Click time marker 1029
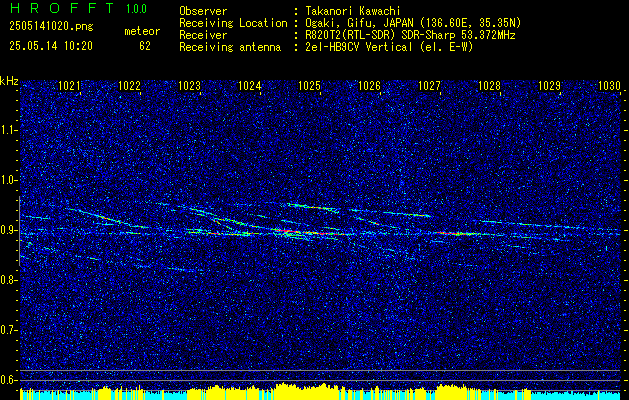 (x=549, y=85)
